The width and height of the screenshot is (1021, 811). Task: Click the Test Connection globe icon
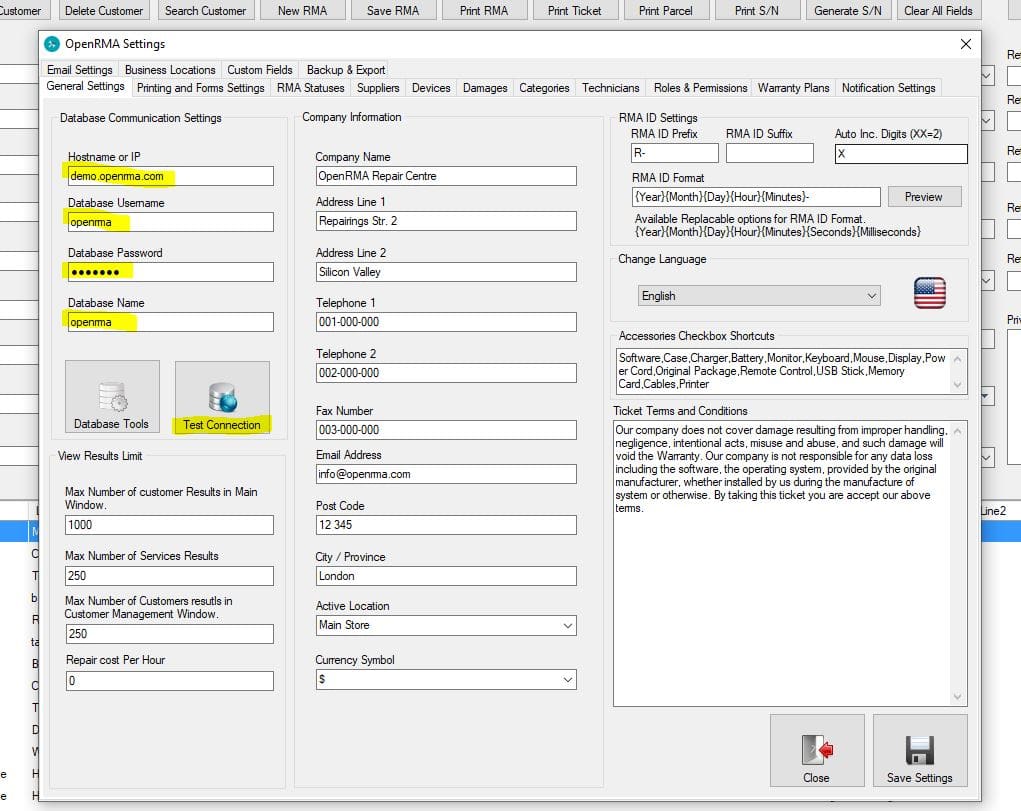pos(222,397)
